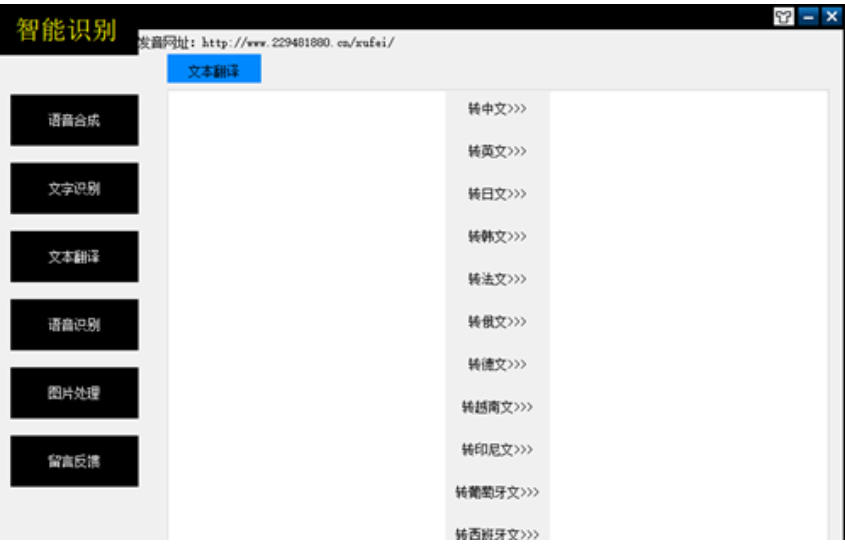Viewport: 845px width, 546px height.
Task: Select the 文本翻译 sidebar button
Action: 74,257
